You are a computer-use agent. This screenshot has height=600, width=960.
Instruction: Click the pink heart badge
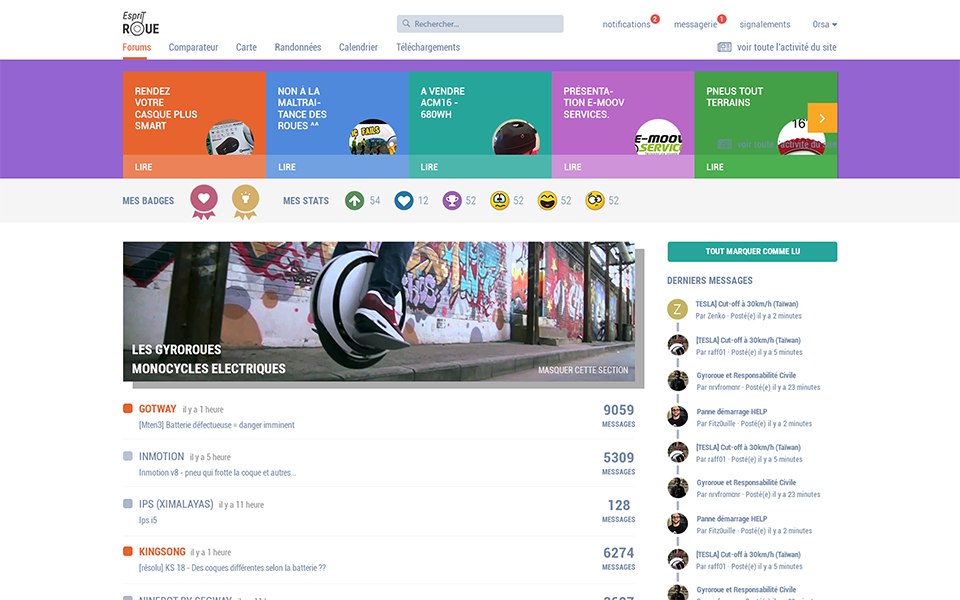(x=204, y=201)
